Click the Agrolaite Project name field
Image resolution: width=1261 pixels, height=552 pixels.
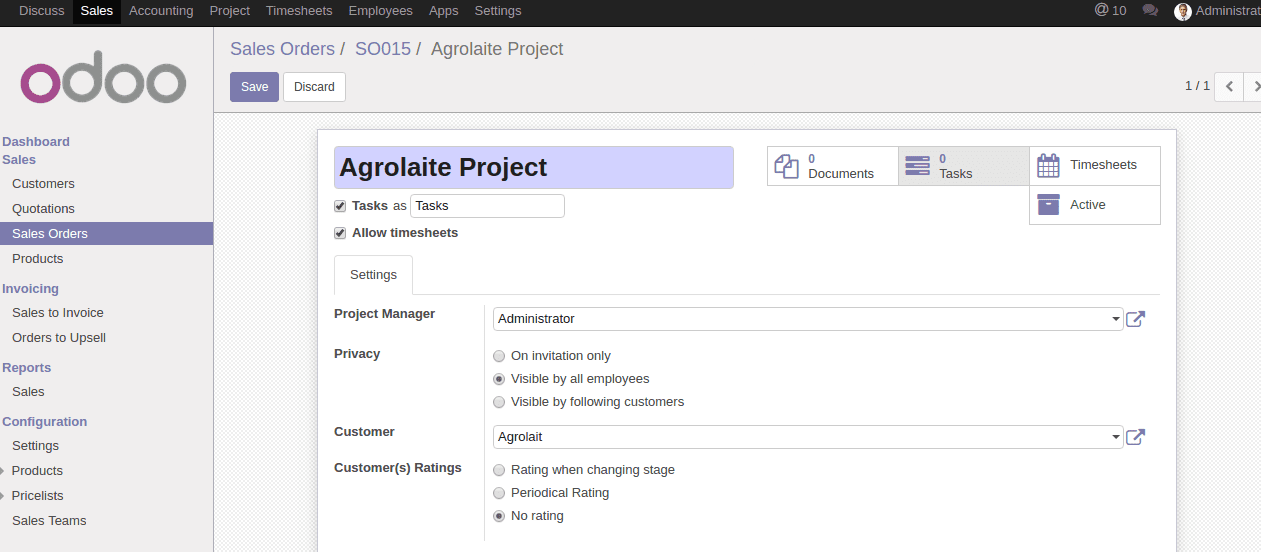click(x=534, y=167)
